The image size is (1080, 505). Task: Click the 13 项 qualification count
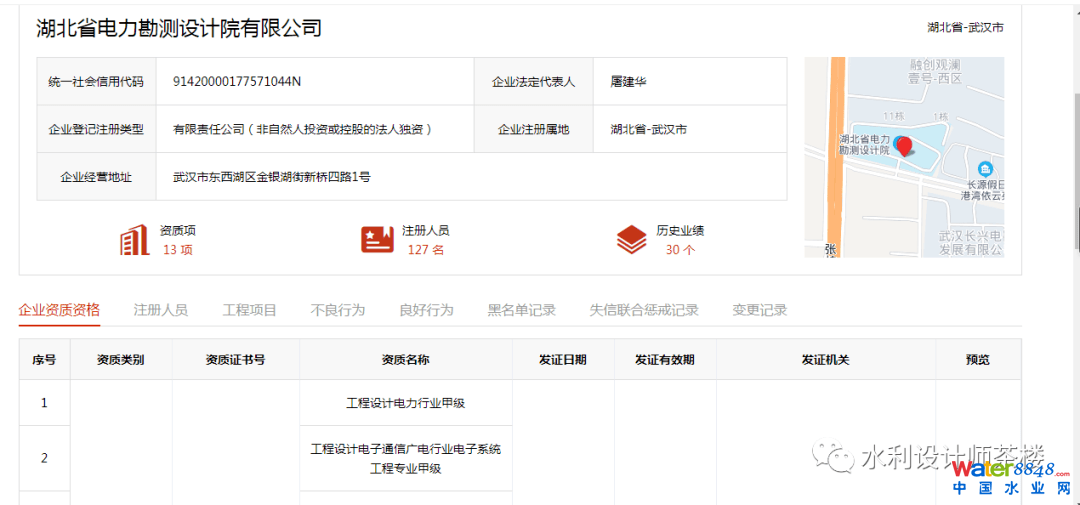click(178, 250)
